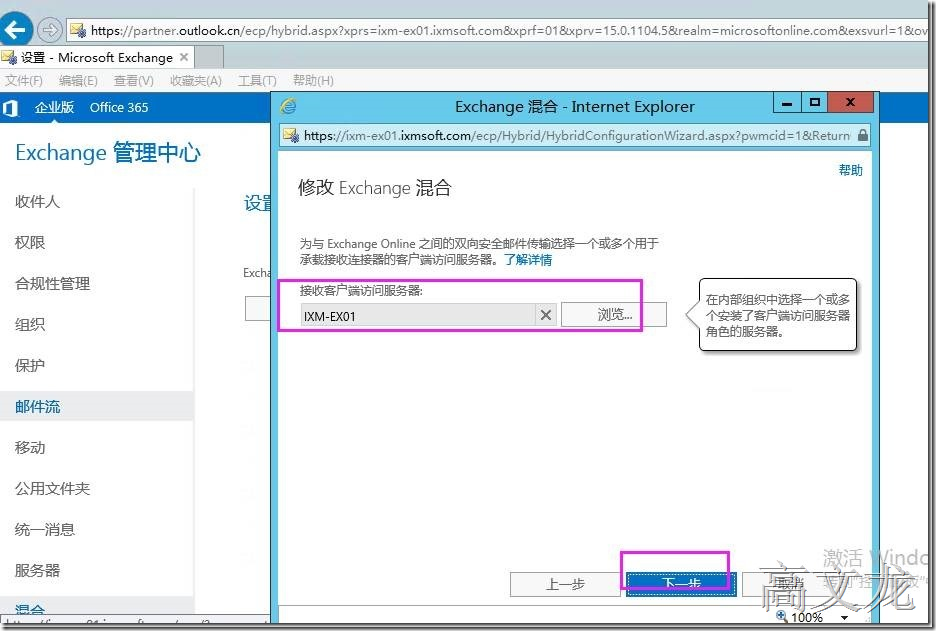
Task: Remove IXM-EX01 with the X icon
Action: (546, 315)
